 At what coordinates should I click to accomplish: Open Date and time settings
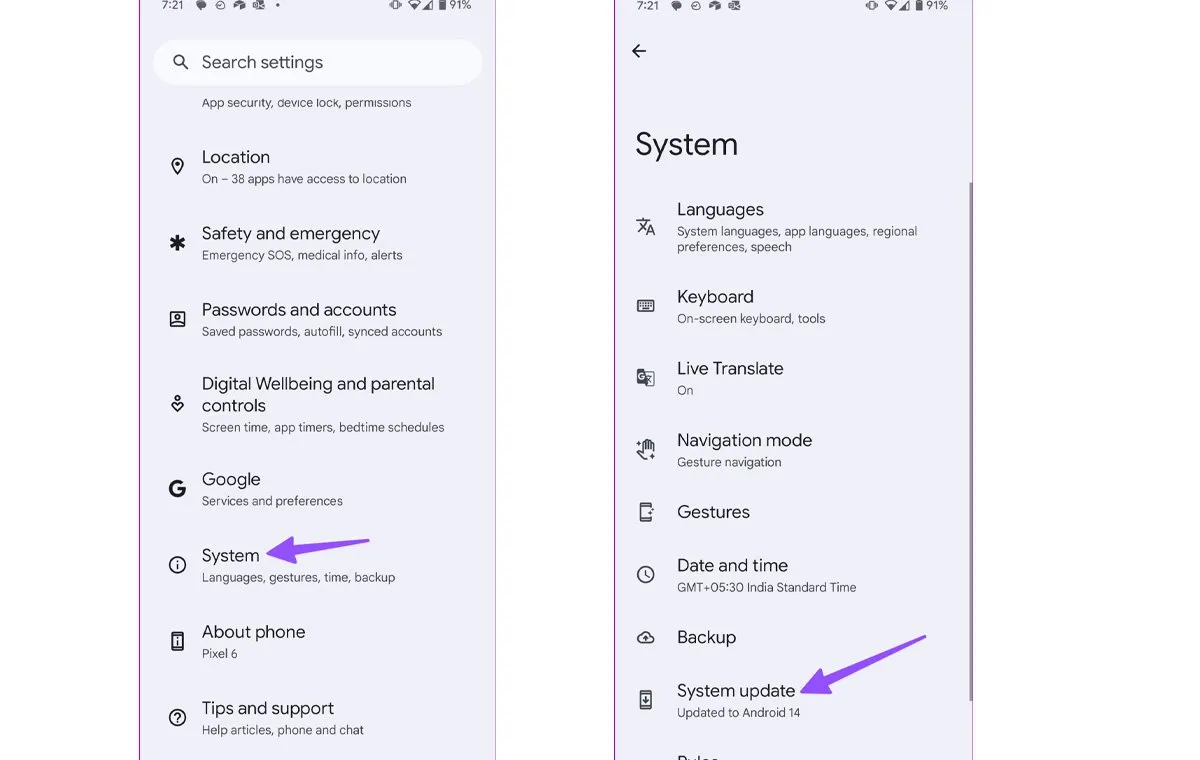(765, 575)
